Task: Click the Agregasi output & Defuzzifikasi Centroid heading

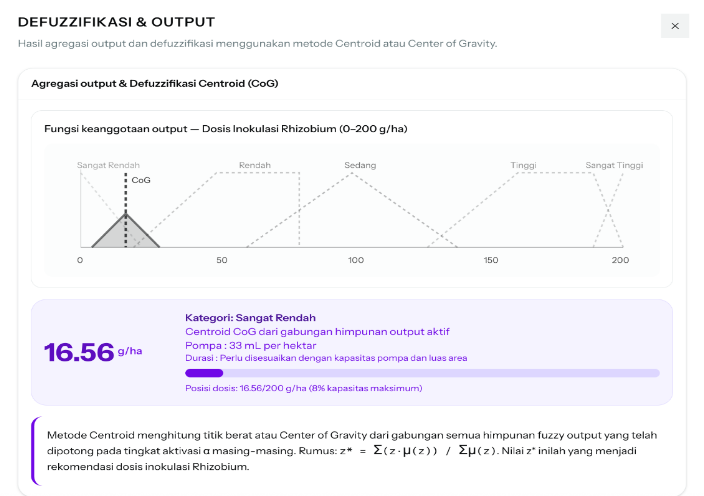Action: click(155, 84)
